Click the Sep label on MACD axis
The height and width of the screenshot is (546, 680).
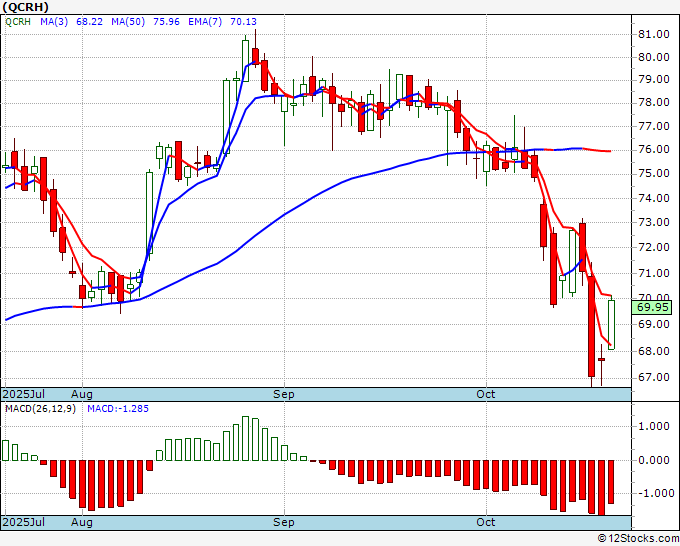coord(284,522)
